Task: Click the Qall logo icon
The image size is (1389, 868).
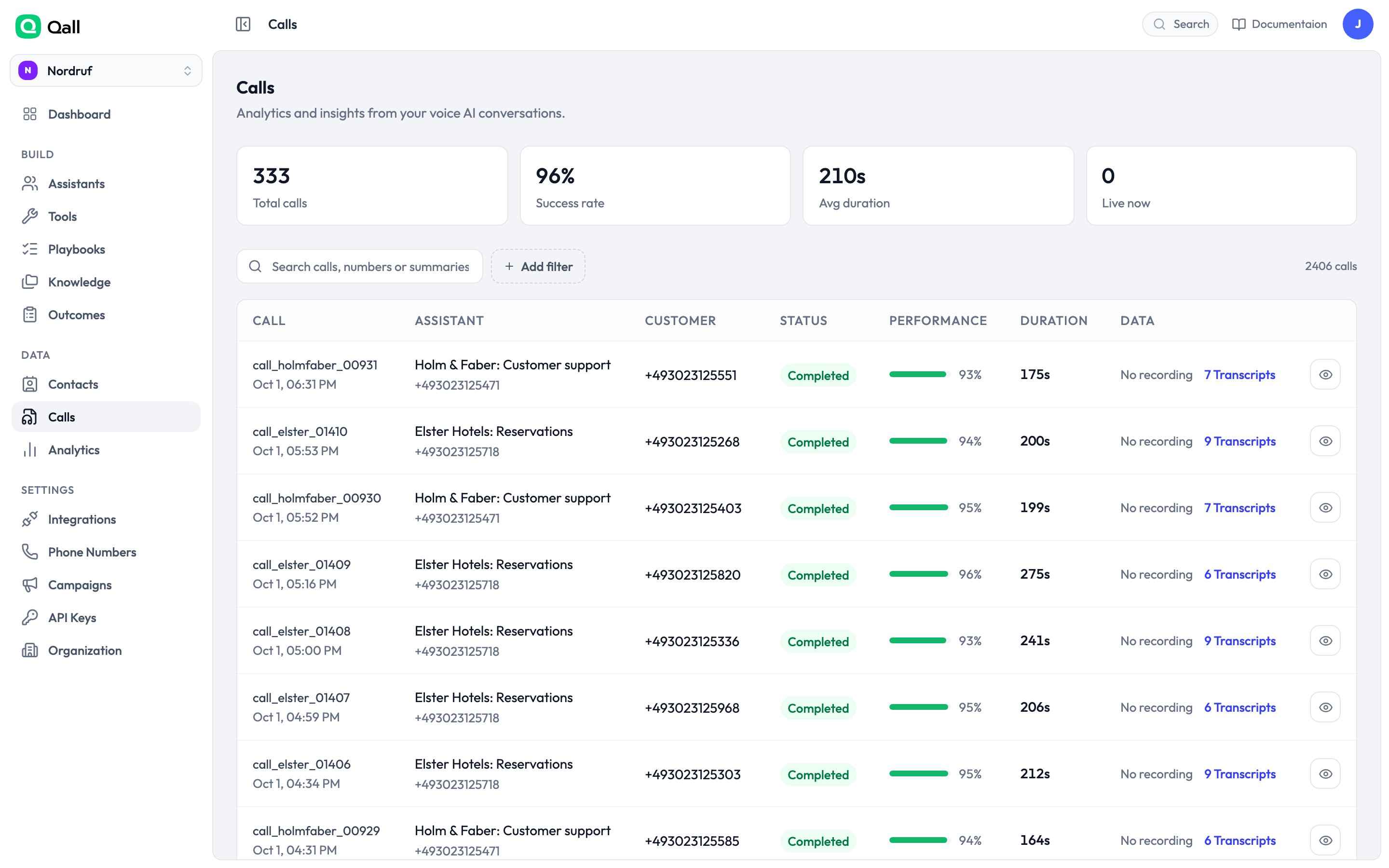Action: click(27, 27)
